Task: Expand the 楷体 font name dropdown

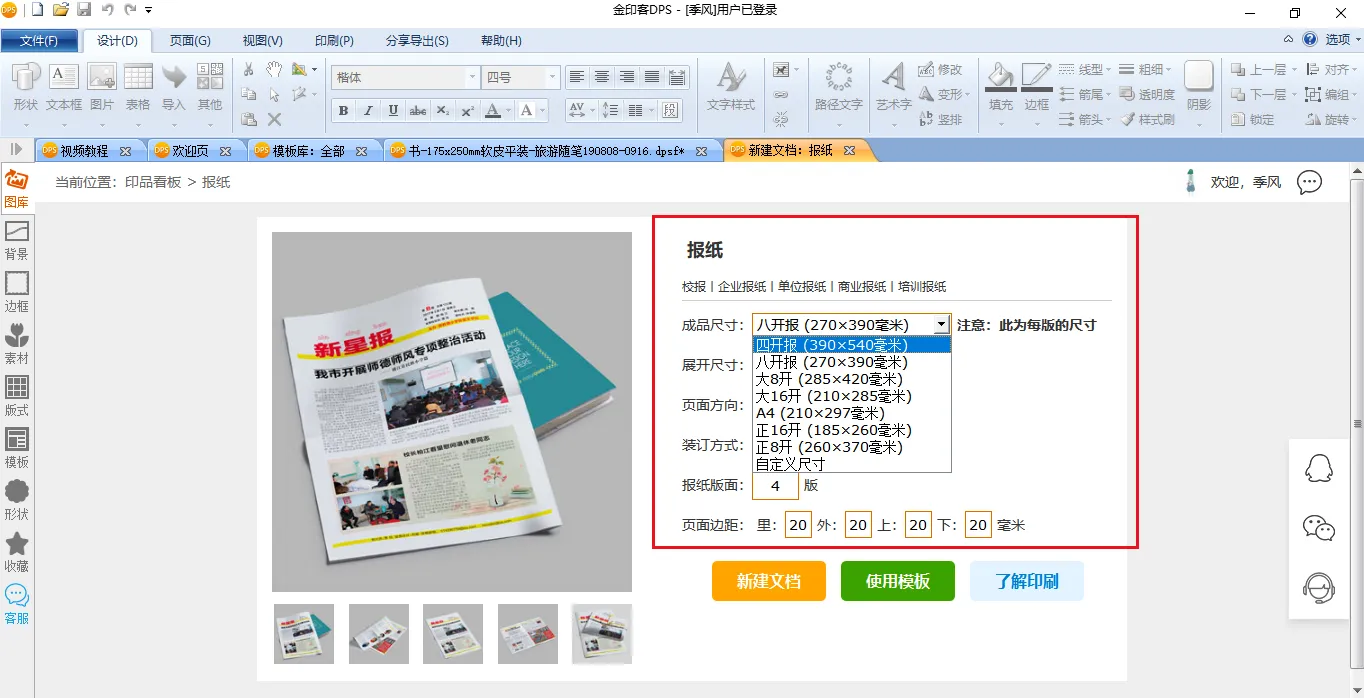Action: pos(472,78)
